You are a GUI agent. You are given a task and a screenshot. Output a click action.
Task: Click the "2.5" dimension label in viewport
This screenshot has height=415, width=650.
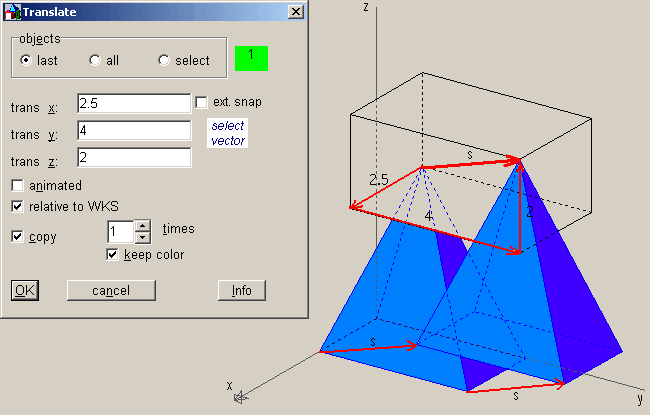[x=379, y=180]
